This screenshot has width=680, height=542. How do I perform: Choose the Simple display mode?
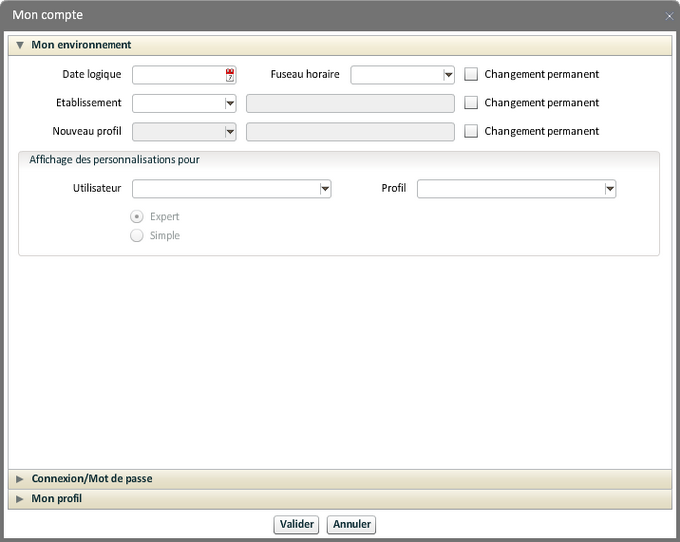[x=137, y=236]
